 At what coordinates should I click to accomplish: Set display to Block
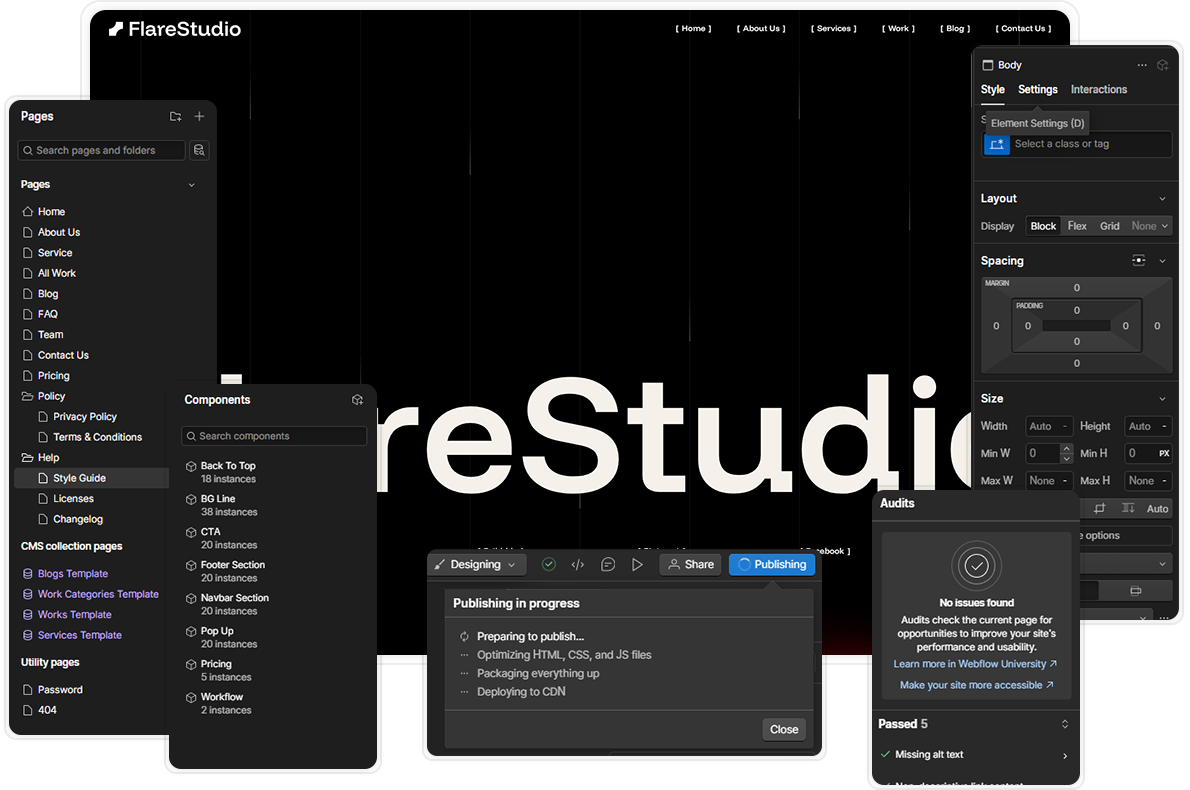(x=1043, y=226)
